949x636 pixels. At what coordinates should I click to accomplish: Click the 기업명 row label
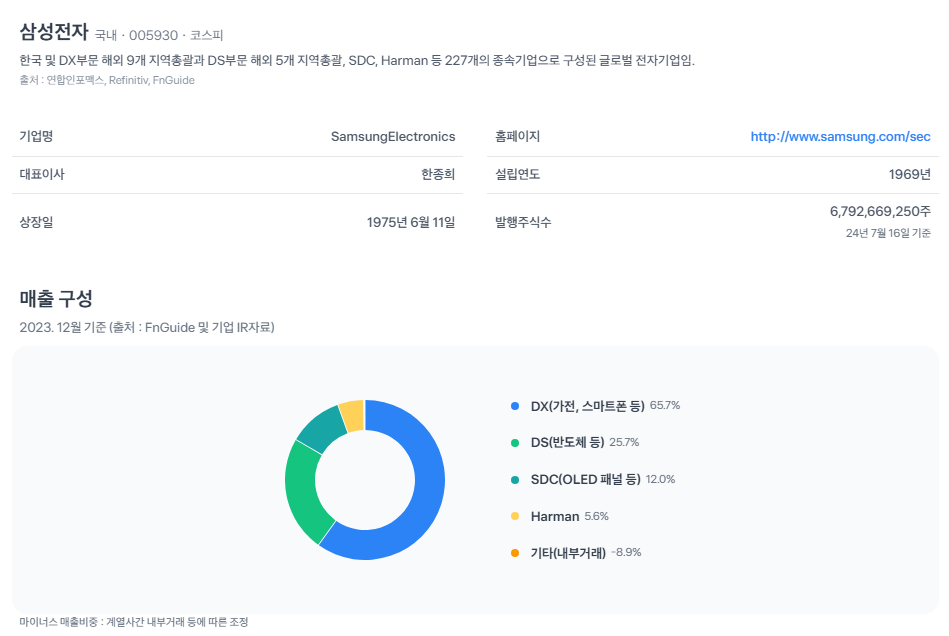point(36,136)
